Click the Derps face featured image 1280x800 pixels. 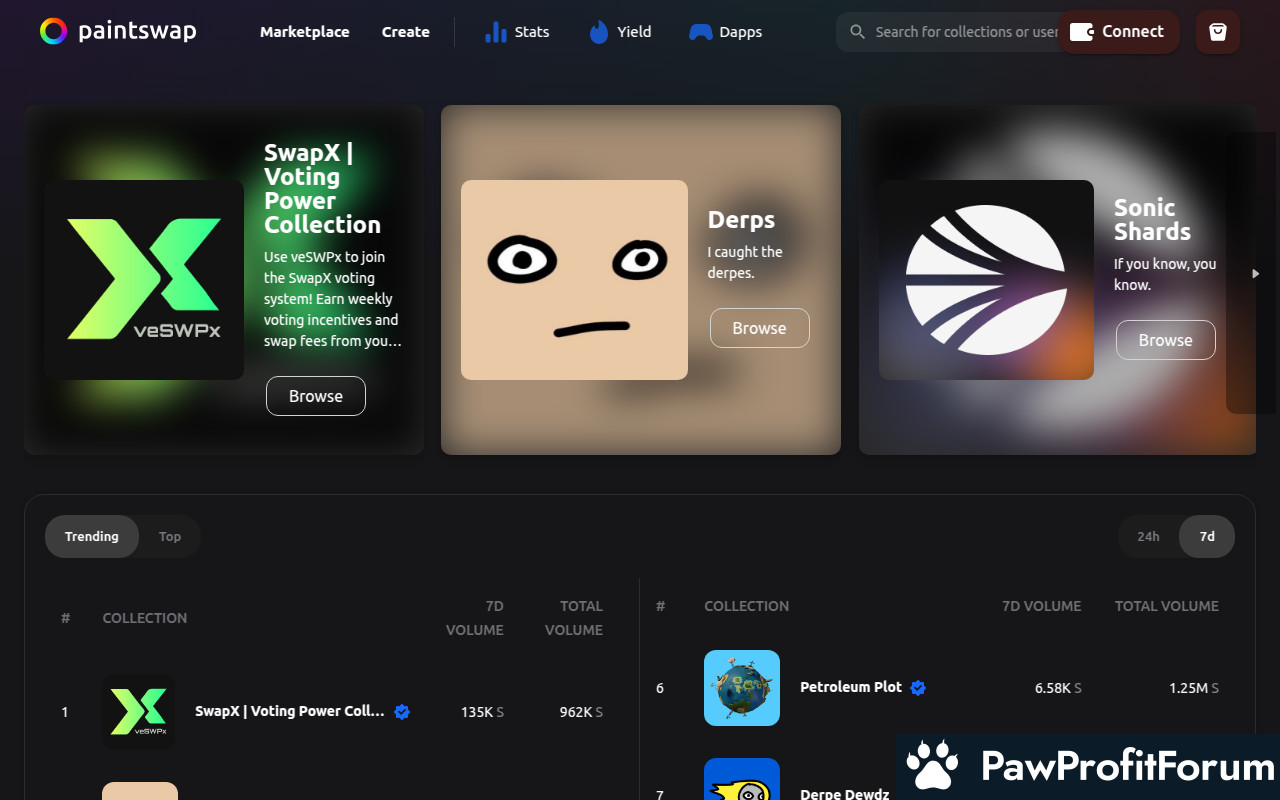point(574,280)
